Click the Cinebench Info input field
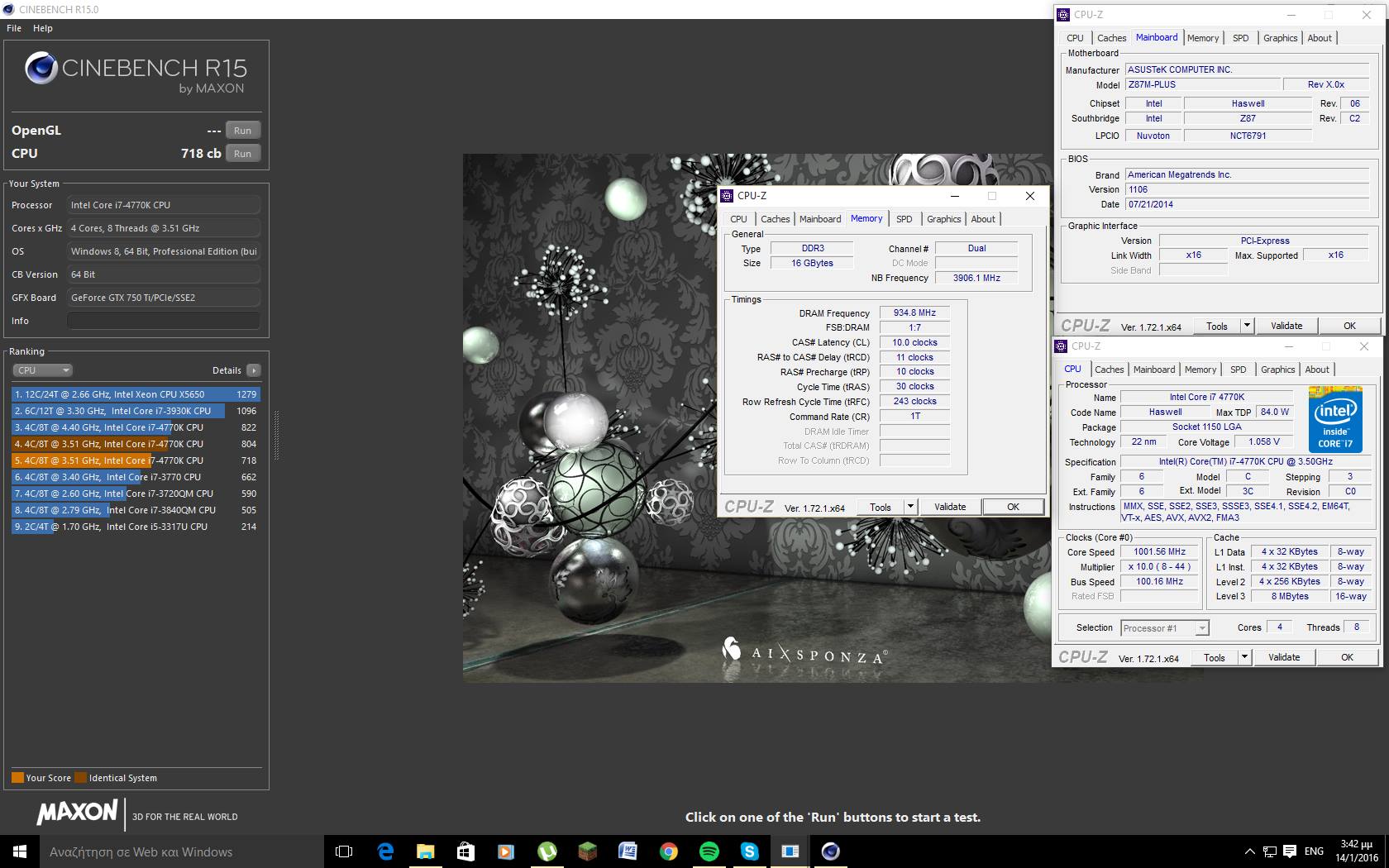1389x868 pixels. [x=164, y=321]
